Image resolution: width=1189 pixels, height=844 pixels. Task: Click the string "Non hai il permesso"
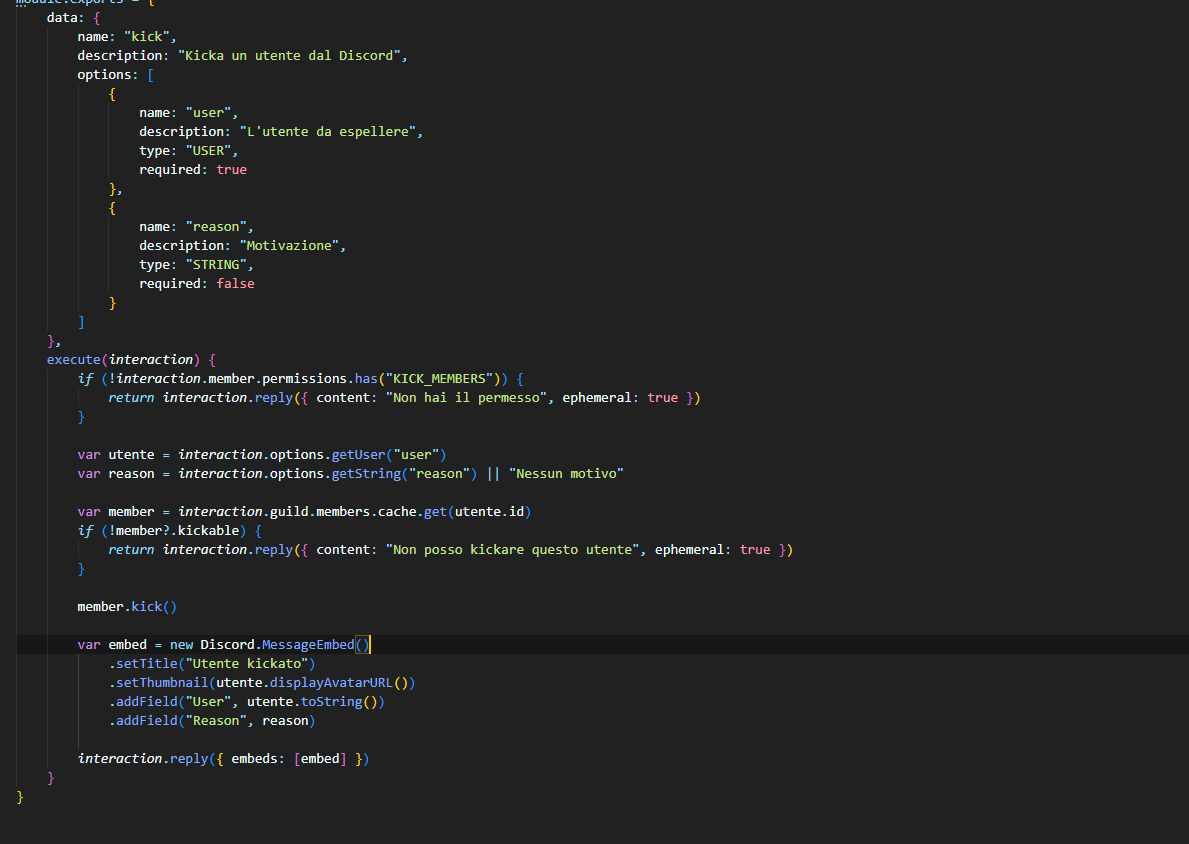tap(466, 397)
